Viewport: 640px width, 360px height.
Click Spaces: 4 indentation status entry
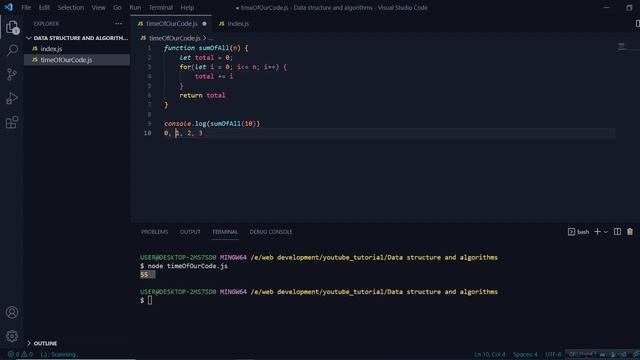coord(525,354)
